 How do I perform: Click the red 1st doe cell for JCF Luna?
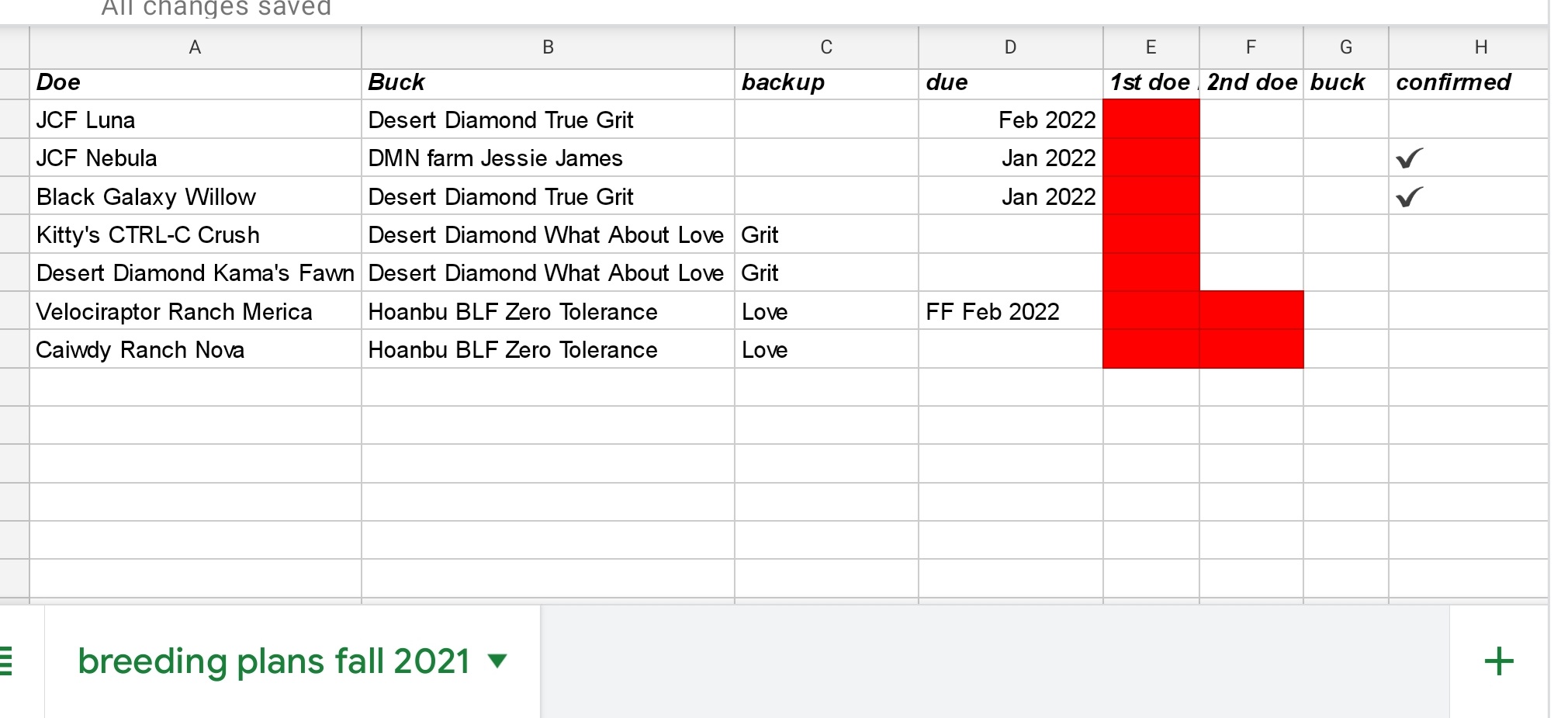pyautogui.click(x=1151, y=120)
